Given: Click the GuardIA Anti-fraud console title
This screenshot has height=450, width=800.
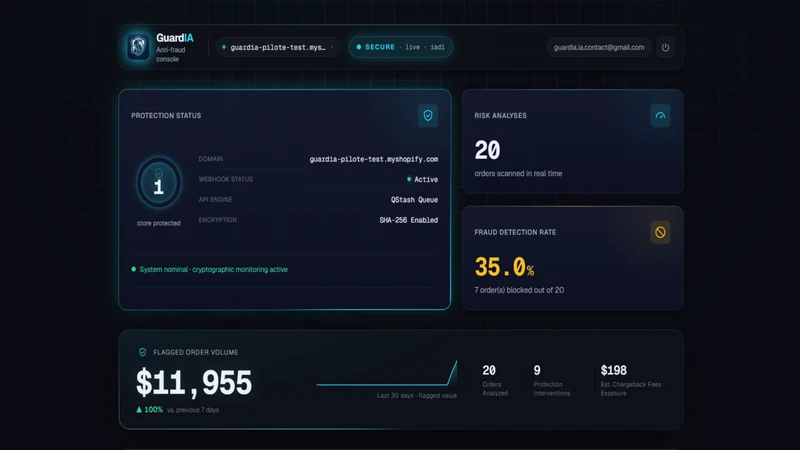Looking at the screenshot, I should pos(174,47).
